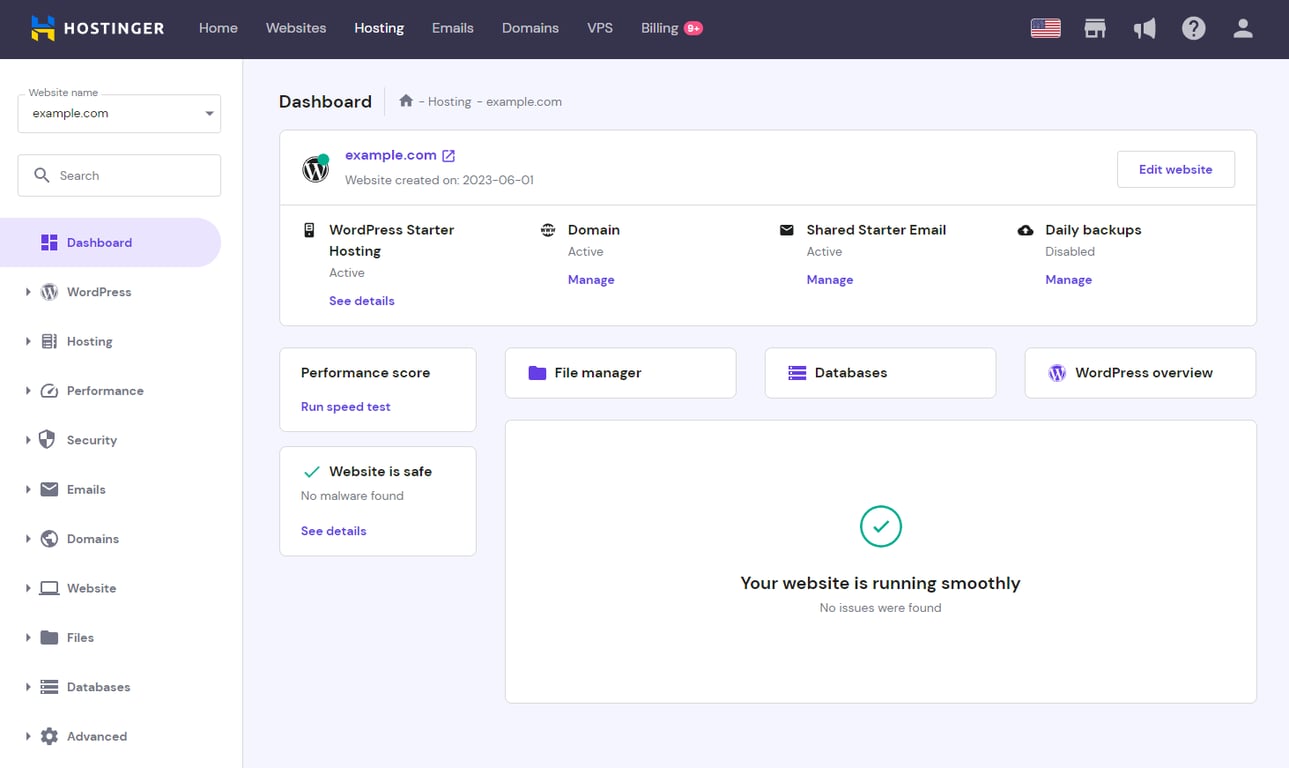Open announcements via the megaphone icon
This screenshot has width=1289, height=768.
point(1144,28)
